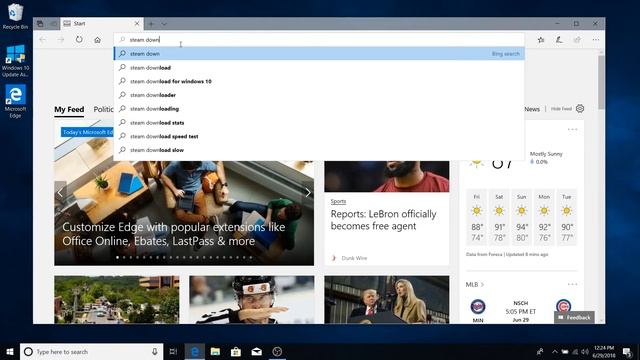640x360 pixels.
Task: Click the tabs set aside icon
Action: [40, 24]
